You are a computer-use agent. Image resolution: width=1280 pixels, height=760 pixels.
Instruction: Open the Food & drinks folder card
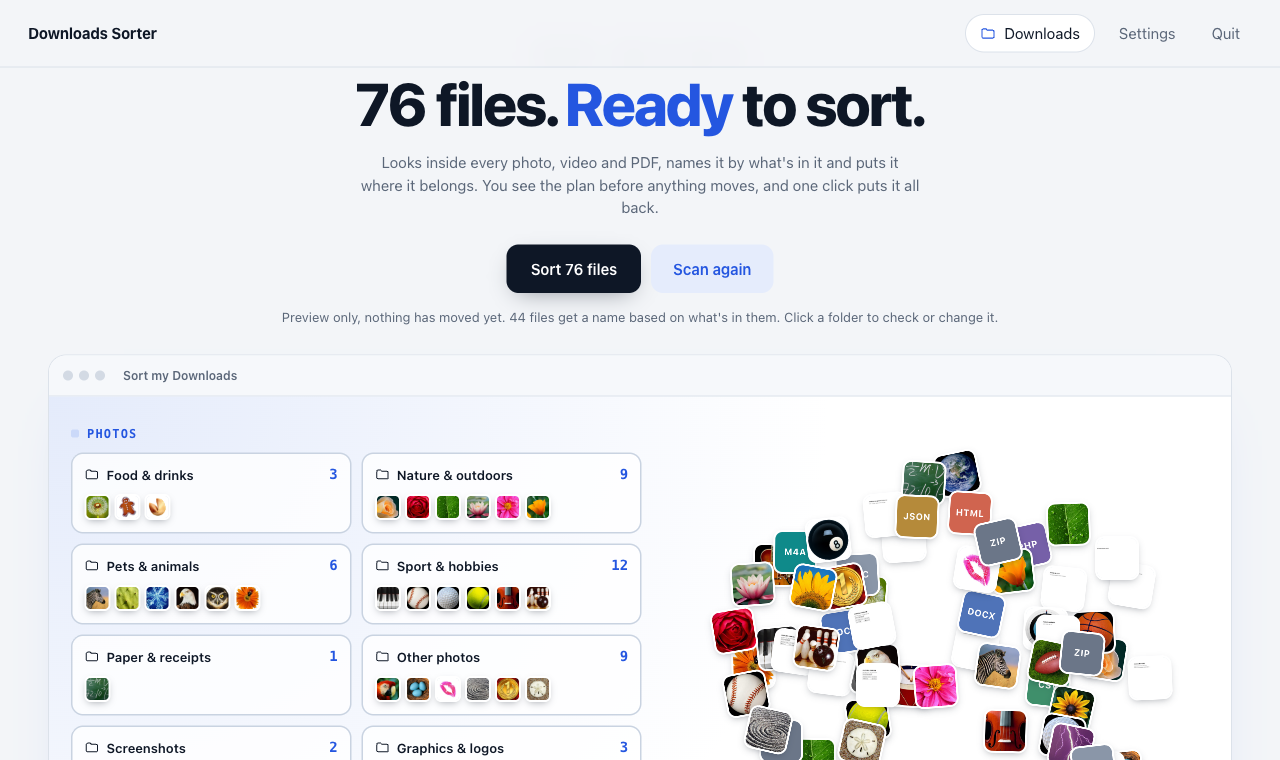click(x=211, y=493)
